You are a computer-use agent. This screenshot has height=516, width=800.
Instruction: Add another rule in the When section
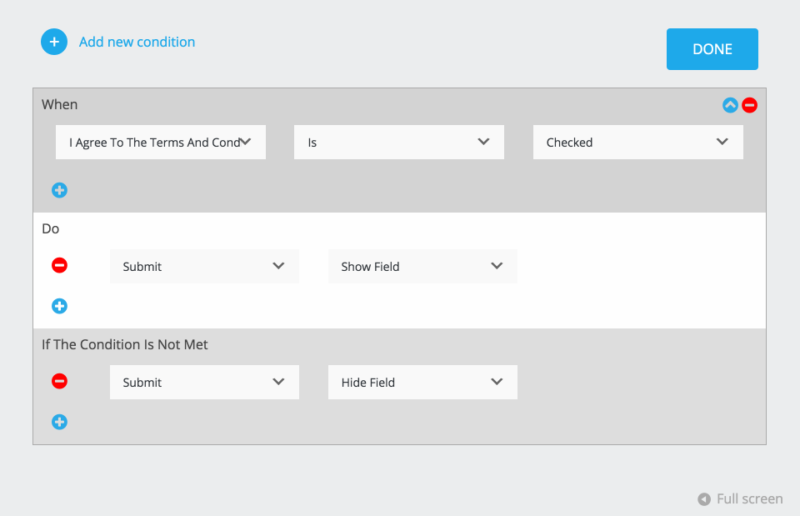point(59,190)
